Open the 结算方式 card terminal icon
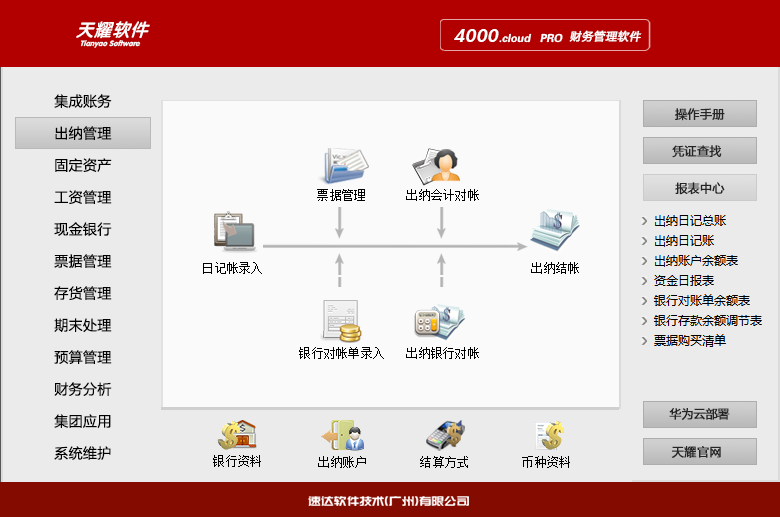Viewport: 780px width, 517px height. (x=445, y=435)
